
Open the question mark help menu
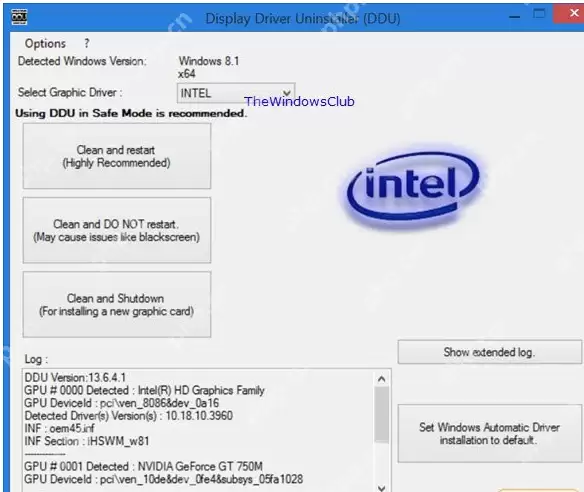[86, 44]
